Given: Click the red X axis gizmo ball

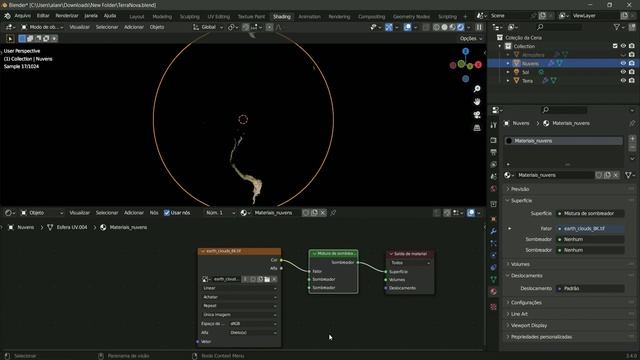Looking at the screenshot, I should coord(478,65).
